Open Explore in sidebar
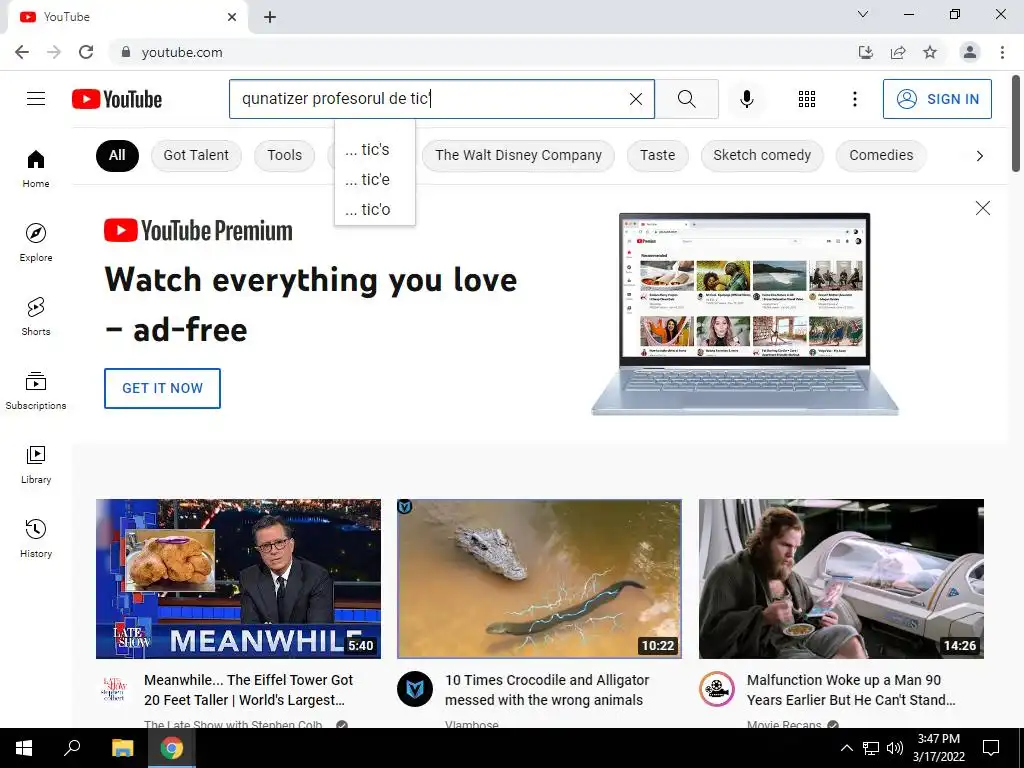This screenshot has height=768, width=1024. click(x=36, y=242)
